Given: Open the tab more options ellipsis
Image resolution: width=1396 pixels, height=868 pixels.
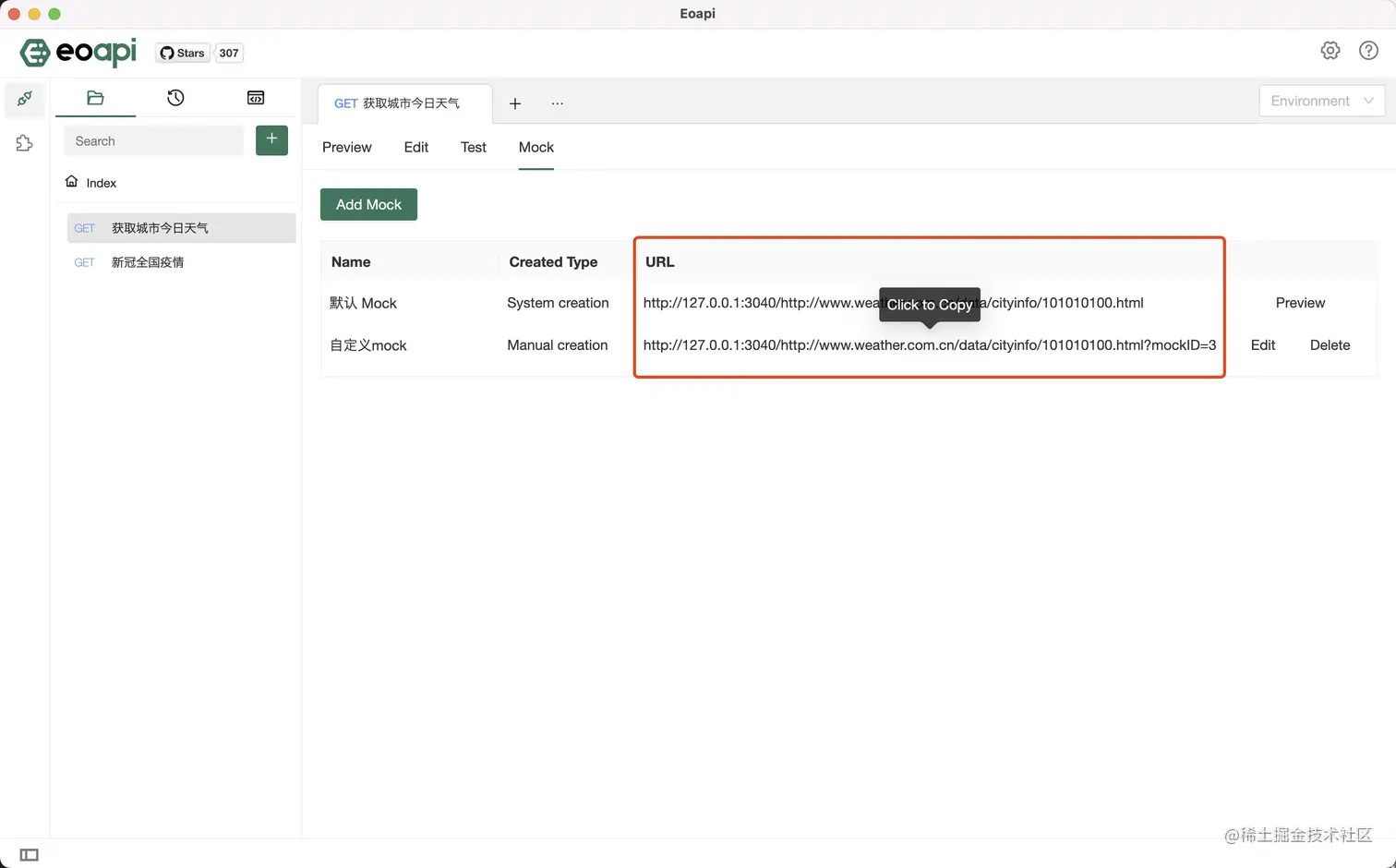Looking at the screenshot, I should pyautogui.click(x=558, y=103).
